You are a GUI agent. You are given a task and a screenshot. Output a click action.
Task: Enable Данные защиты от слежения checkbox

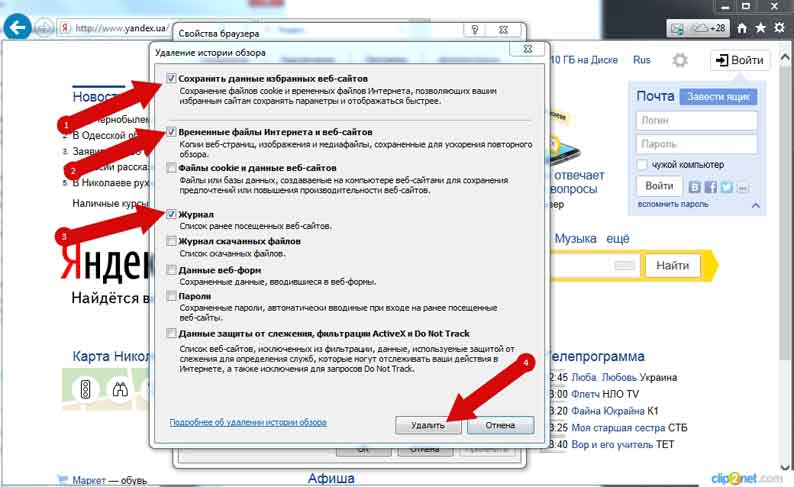(171, 333)
